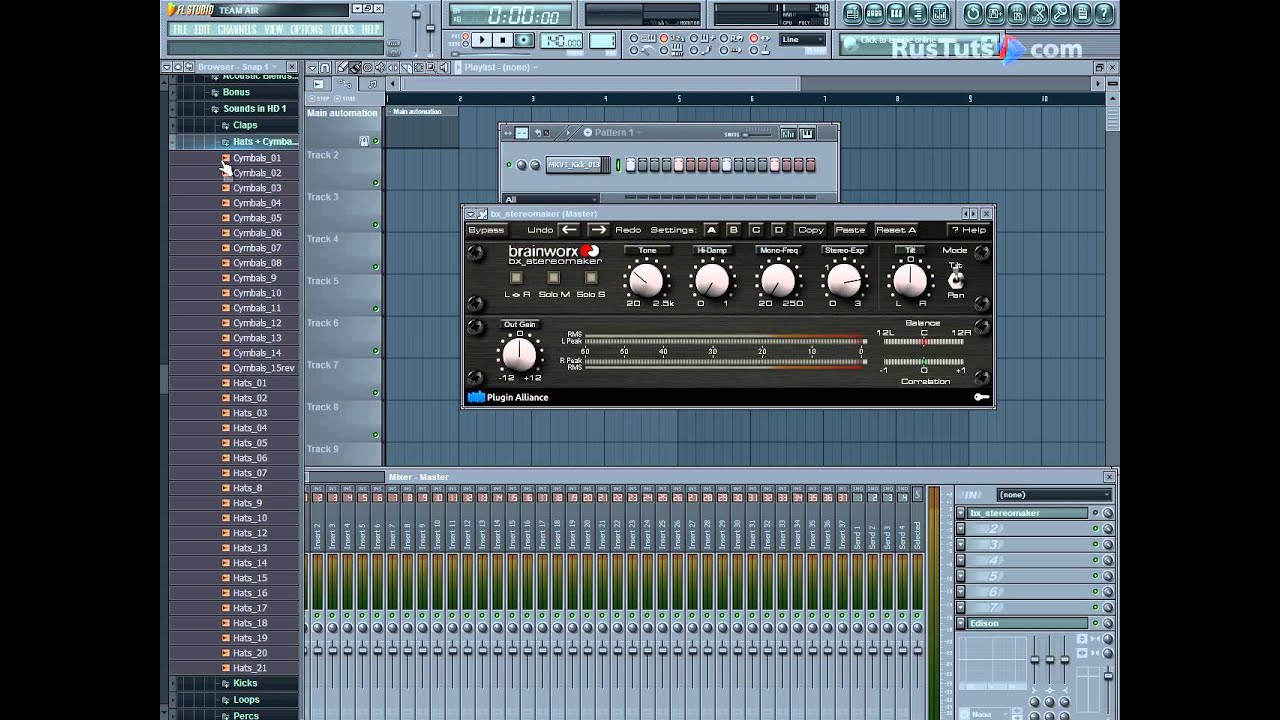Open the Piano roll view icon
Image resolution: width=1280 pixels, height=720 pixels.
pyautogui.click(x=897, y=13)
